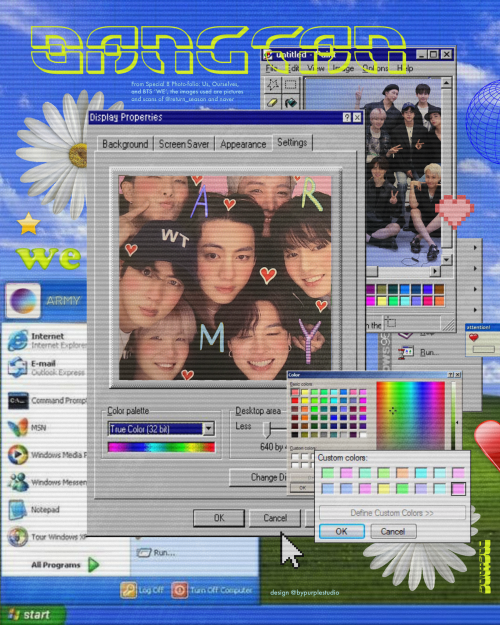The width and height of the screenshot is (500, 625).
Task: Open the File menu in Paint
Action: 271,69
